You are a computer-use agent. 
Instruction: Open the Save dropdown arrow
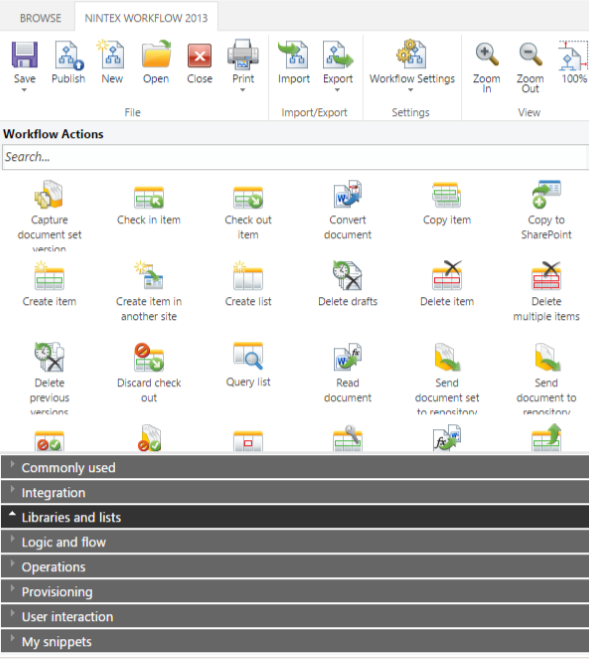point(24,90)
